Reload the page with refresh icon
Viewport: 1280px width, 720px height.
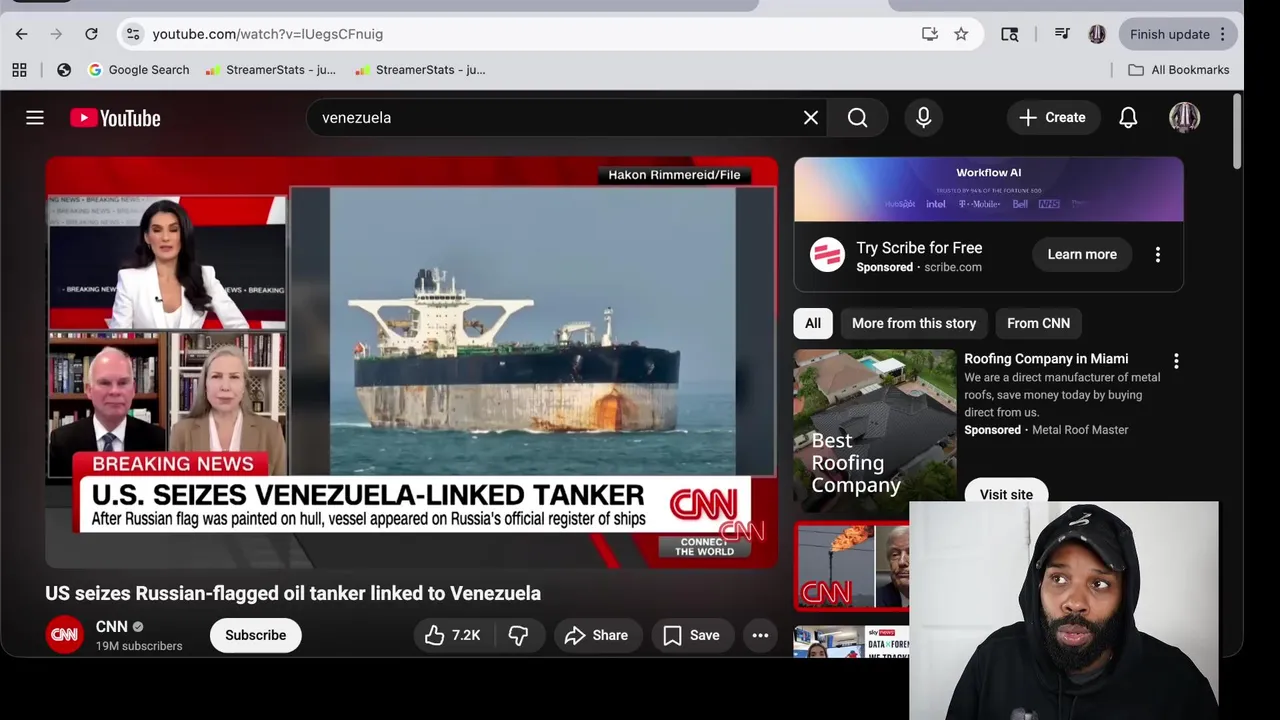[91, 34]
